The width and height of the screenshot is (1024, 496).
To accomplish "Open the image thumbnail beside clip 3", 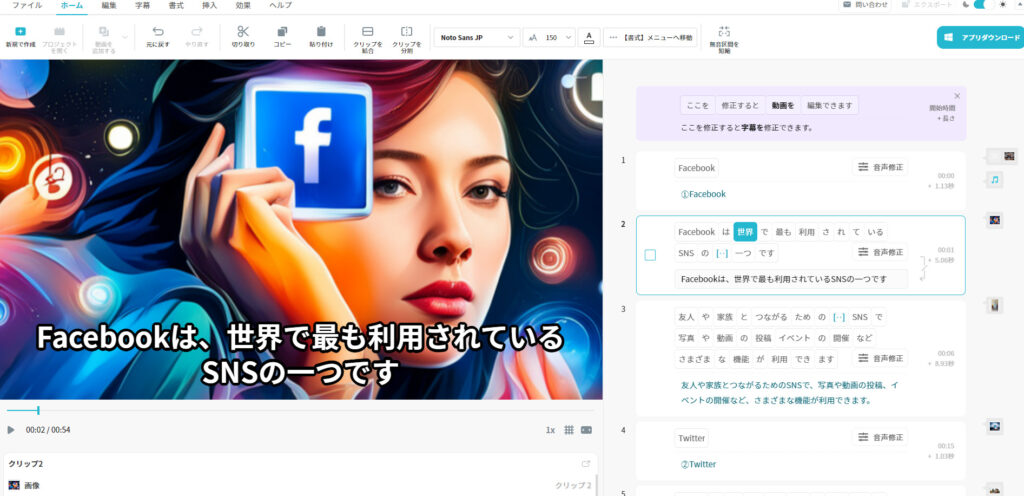I will 995,305.
